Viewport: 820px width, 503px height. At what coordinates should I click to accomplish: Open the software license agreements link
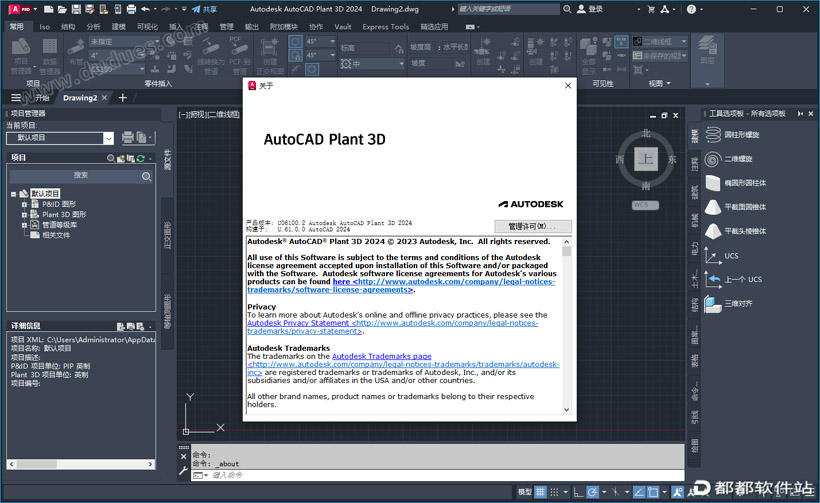click(x=401, y=285)
